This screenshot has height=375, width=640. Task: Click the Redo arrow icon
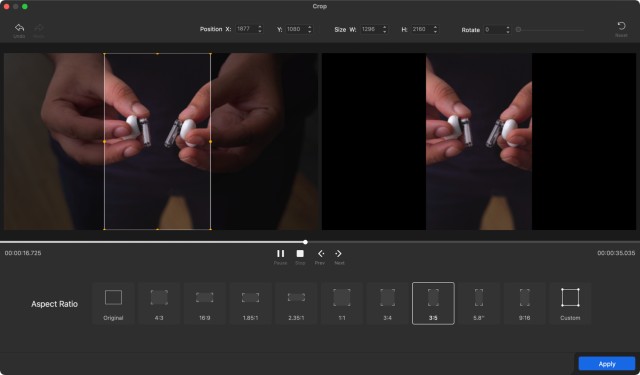39,28
